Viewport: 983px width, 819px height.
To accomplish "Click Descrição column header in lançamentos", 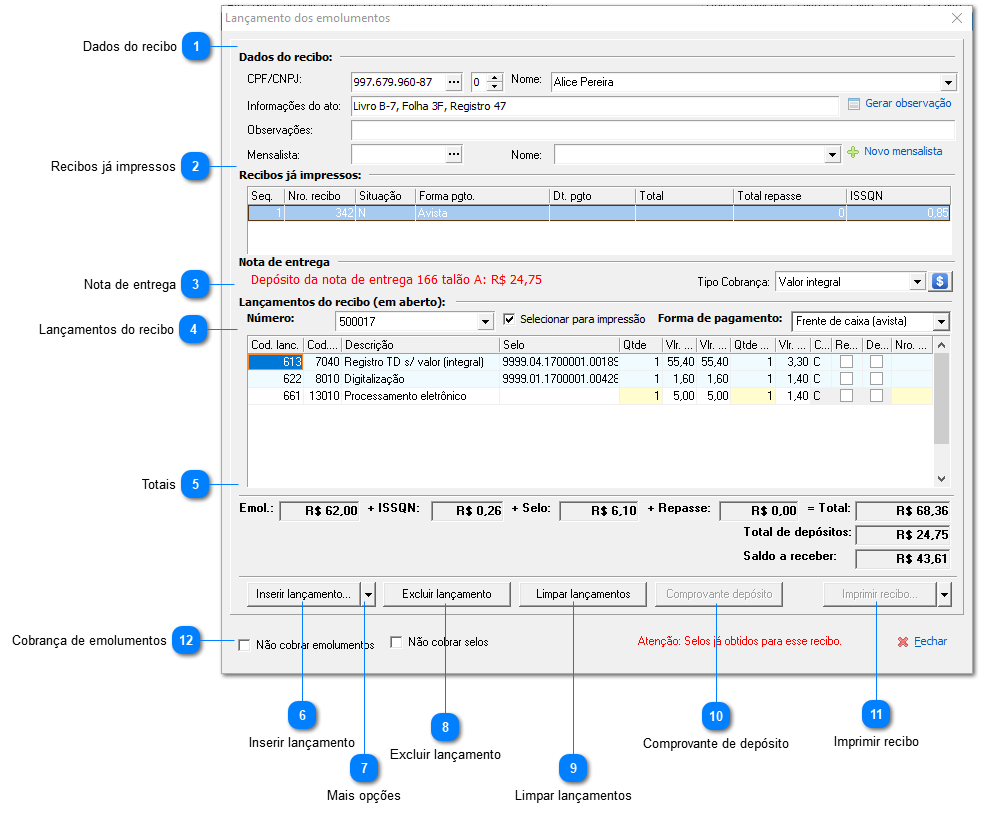I will [x=421, y=345].
